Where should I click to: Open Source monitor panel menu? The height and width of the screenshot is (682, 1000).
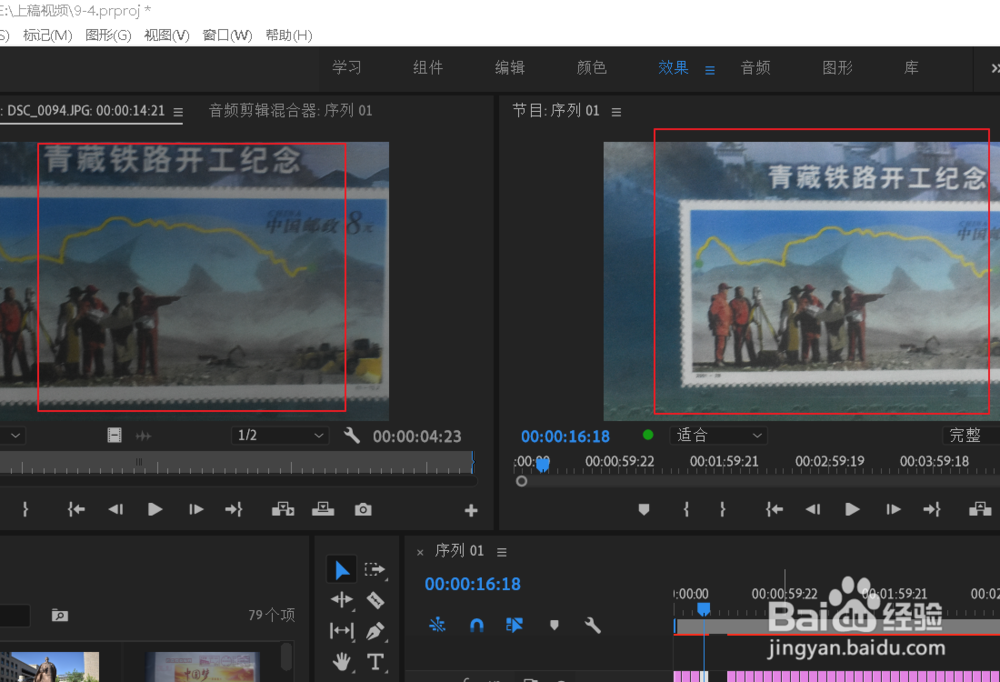tap(178, 112)
